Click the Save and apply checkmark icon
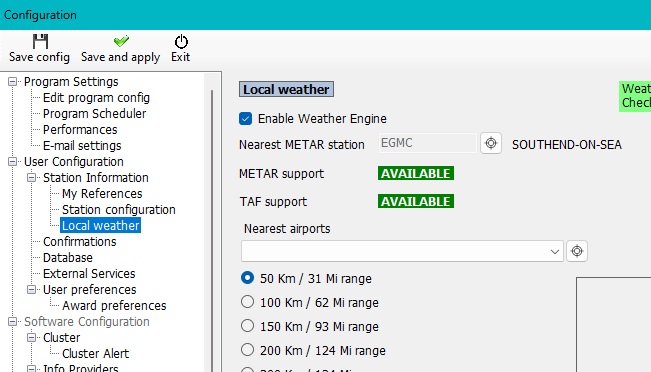The width and height of the screenshot is (651, 372). (x=121, y=41)
